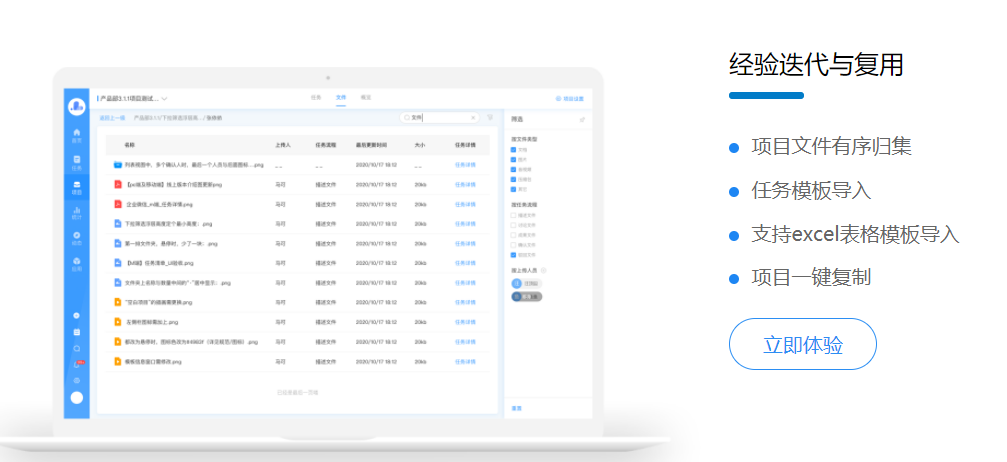Click the pin icon in 筛选 panel header
The height and width of the screenshot is (462, 1007).
coord(582,119)
